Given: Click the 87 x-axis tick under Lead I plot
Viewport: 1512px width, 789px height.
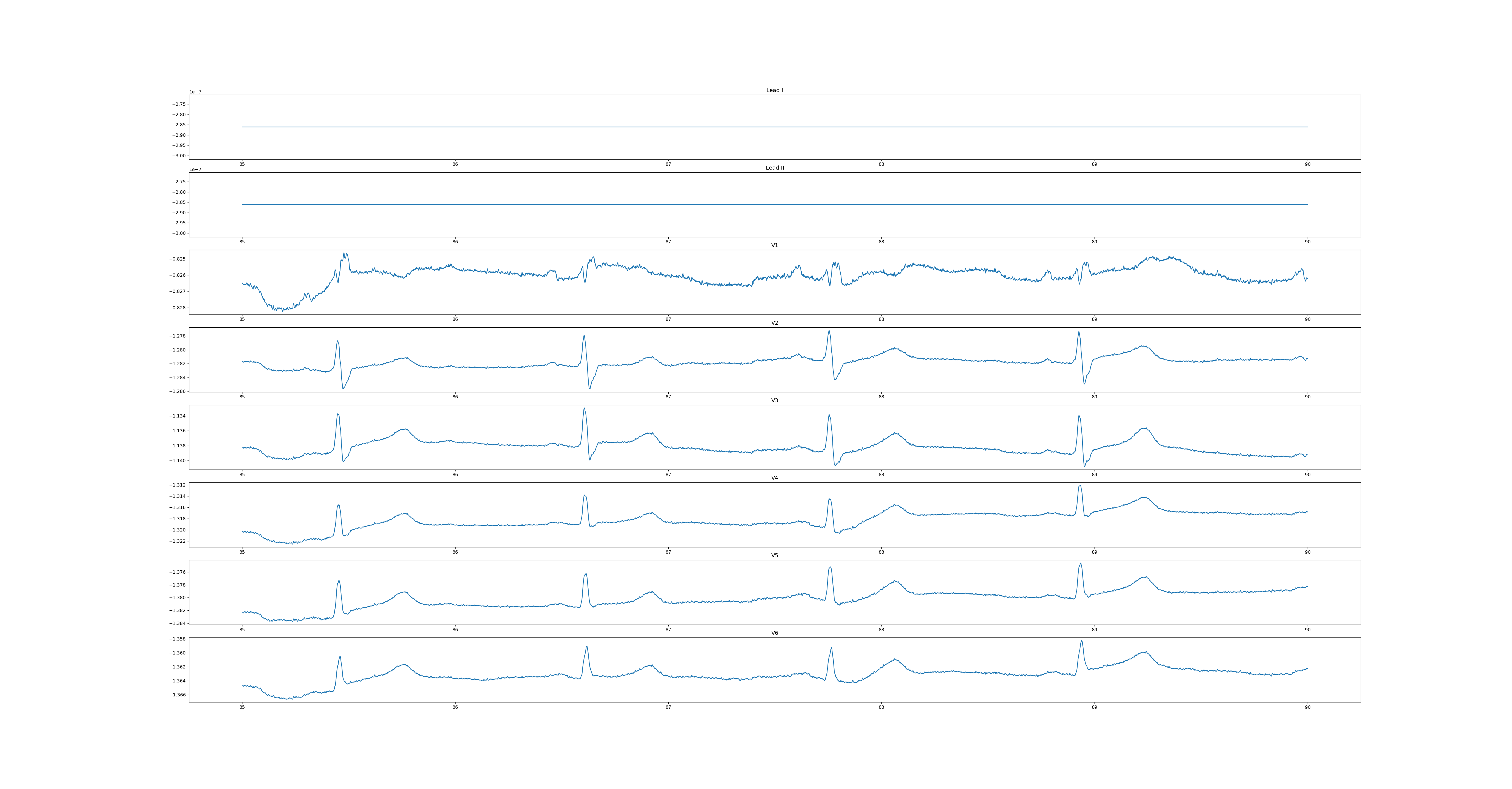Looking at the screenshot, I should click(668, 164).
